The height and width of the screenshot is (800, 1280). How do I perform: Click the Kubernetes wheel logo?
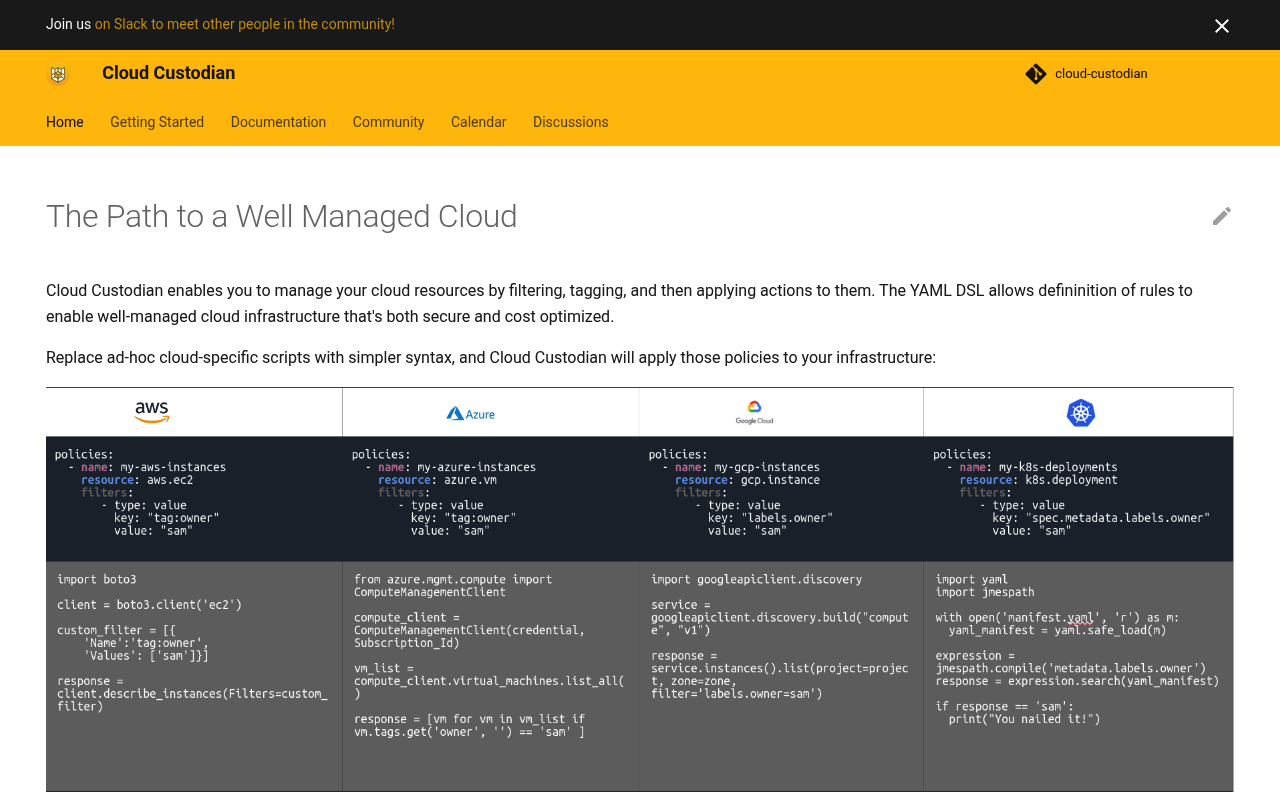1081,413
